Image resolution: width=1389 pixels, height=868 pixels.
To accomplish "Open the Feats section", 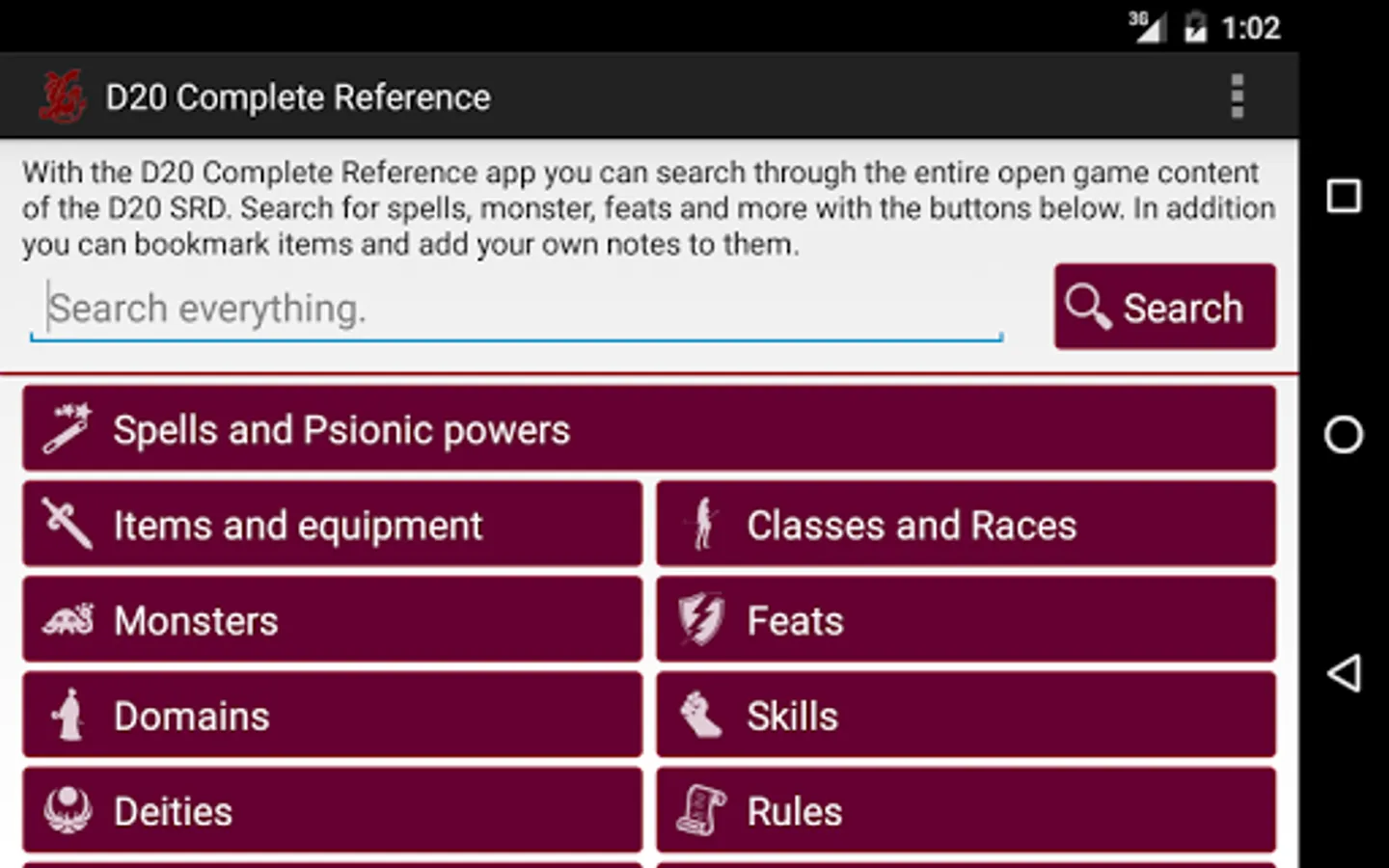I will (x=967, y=619).
